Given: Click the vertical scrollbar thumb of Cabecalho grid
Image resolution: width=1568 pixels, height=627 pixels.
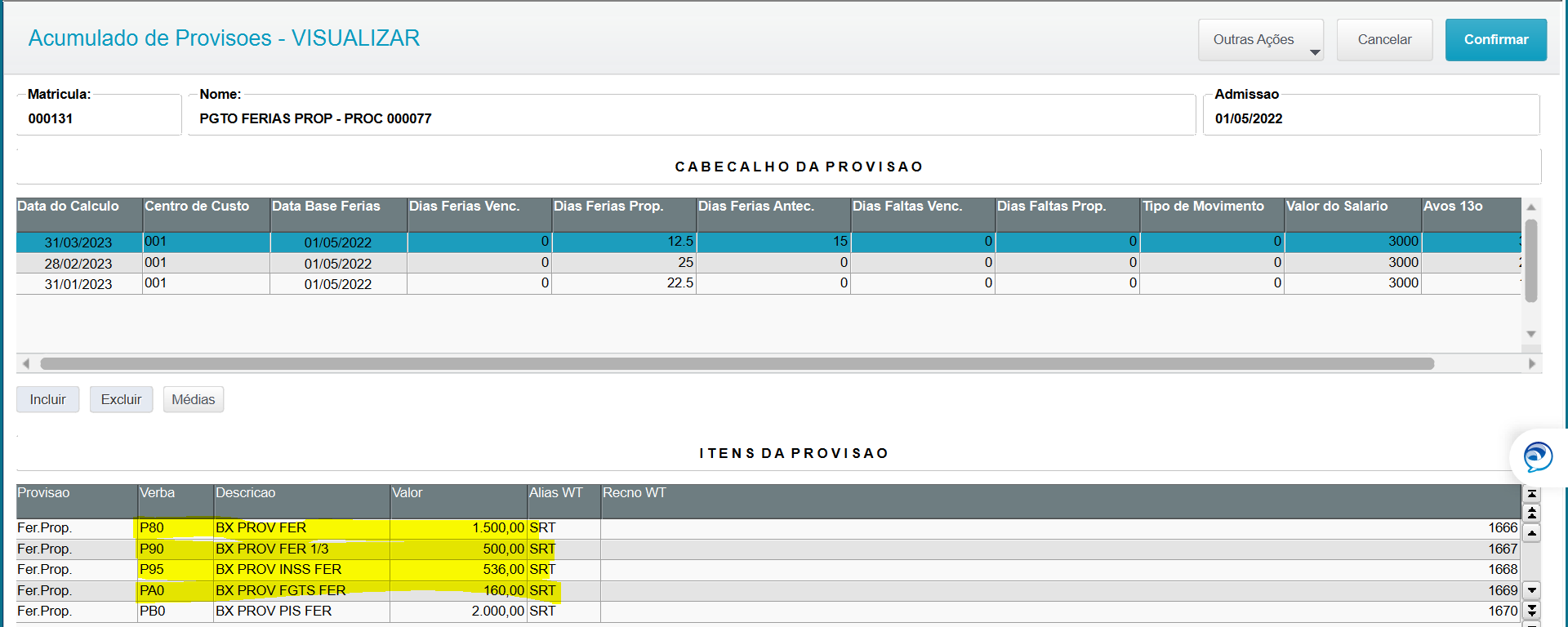Looking at the screenshot, I should tap(1531, 261).
